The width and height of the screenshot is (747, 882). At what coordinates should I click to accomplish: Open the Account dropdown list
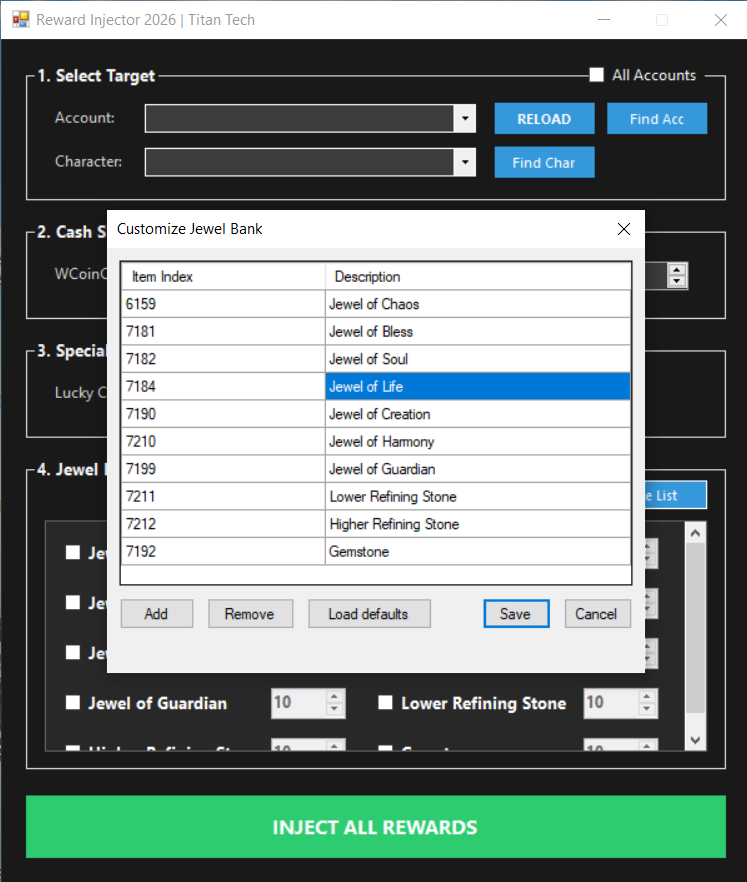pos(465,118)
